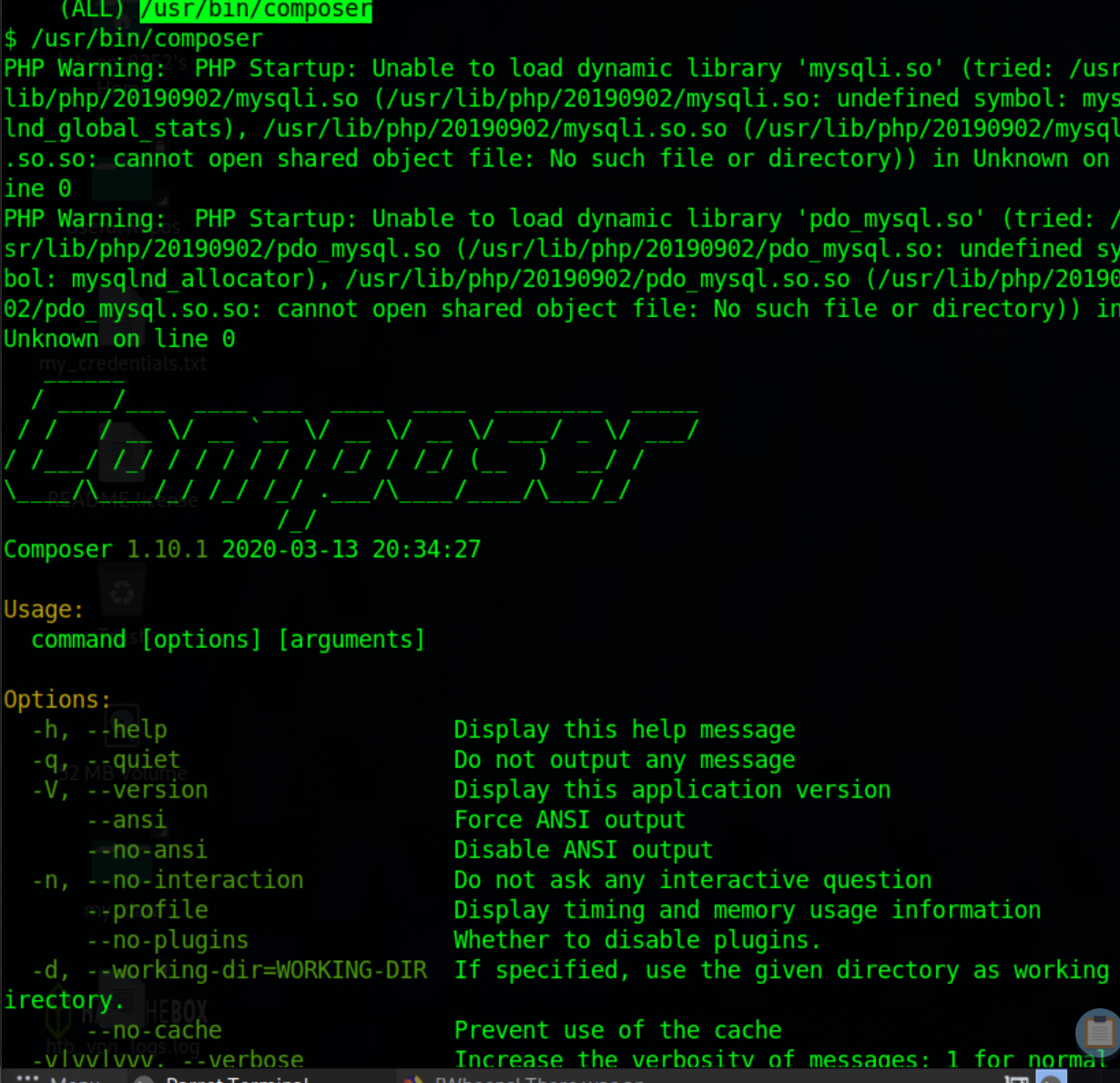Click 'Disable ANSI output' description

pyautogui.click(x=583, y=850)
